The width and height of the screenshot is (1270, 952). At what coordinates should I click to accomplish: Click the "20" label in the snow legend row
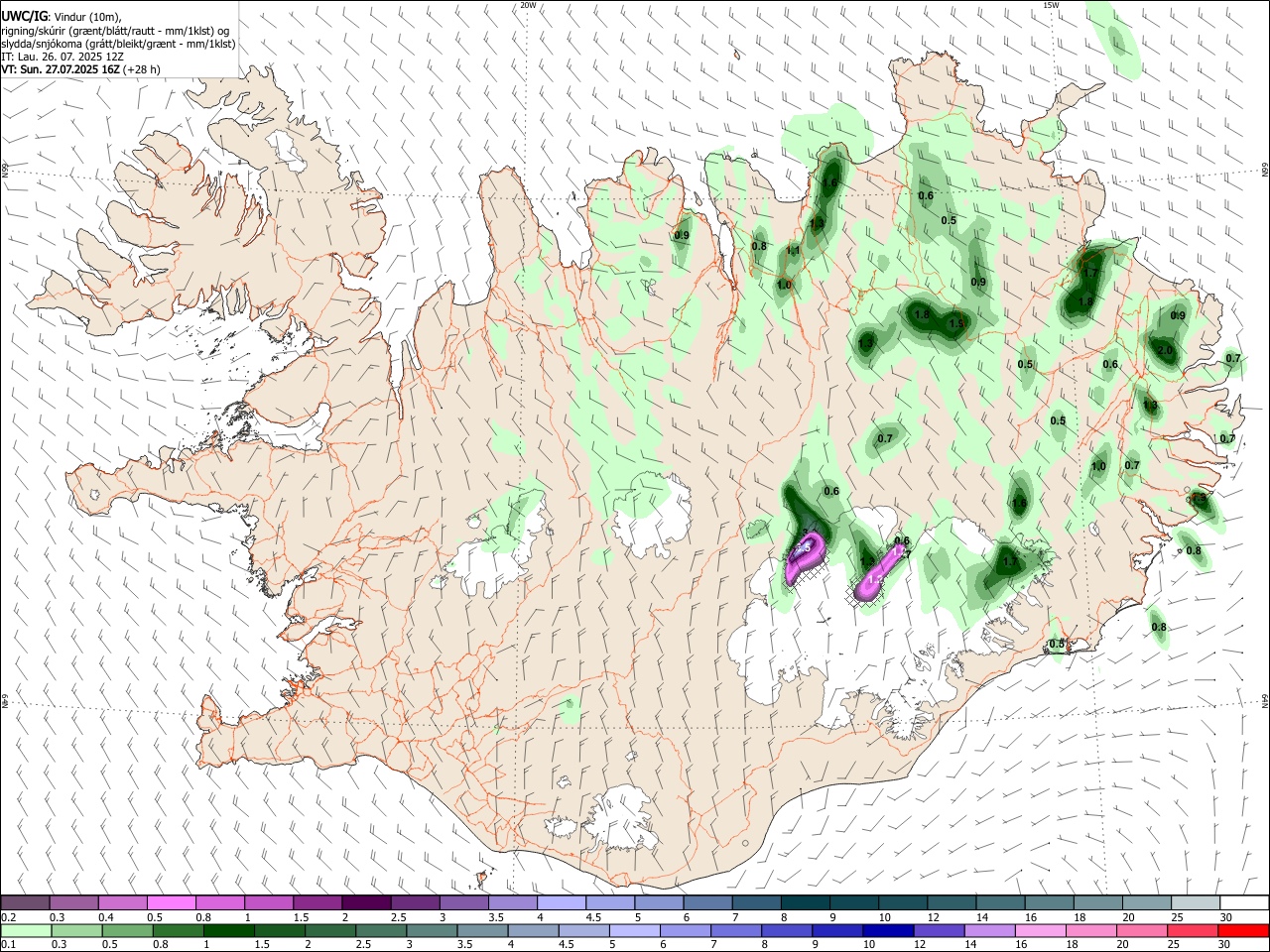click(1129, 917)
